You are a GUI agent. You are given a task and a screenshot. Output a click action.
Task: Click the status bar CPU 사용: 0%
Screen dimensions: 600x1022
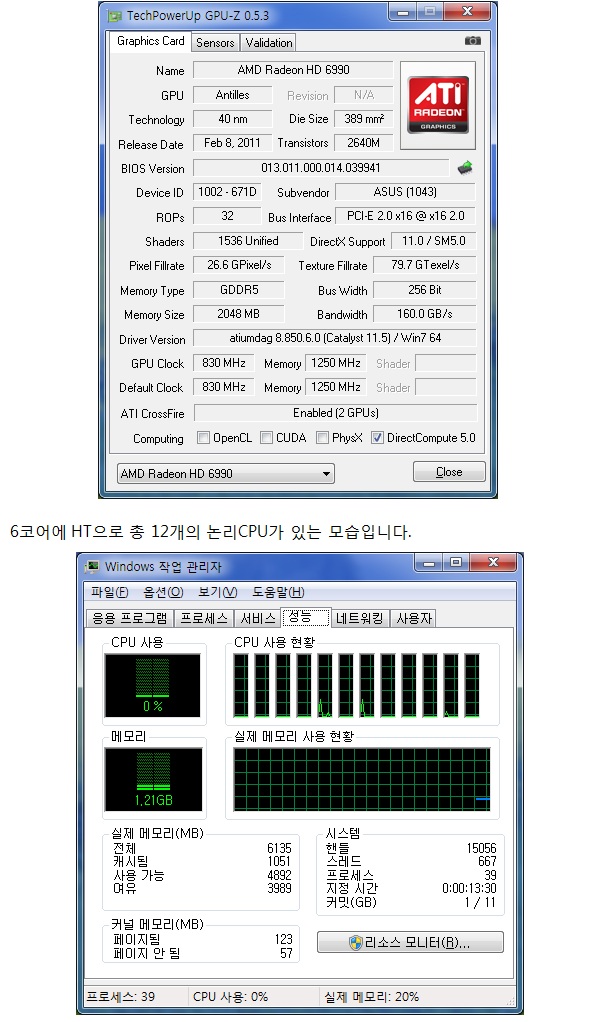pyautogui.click(x=231, y=997)
